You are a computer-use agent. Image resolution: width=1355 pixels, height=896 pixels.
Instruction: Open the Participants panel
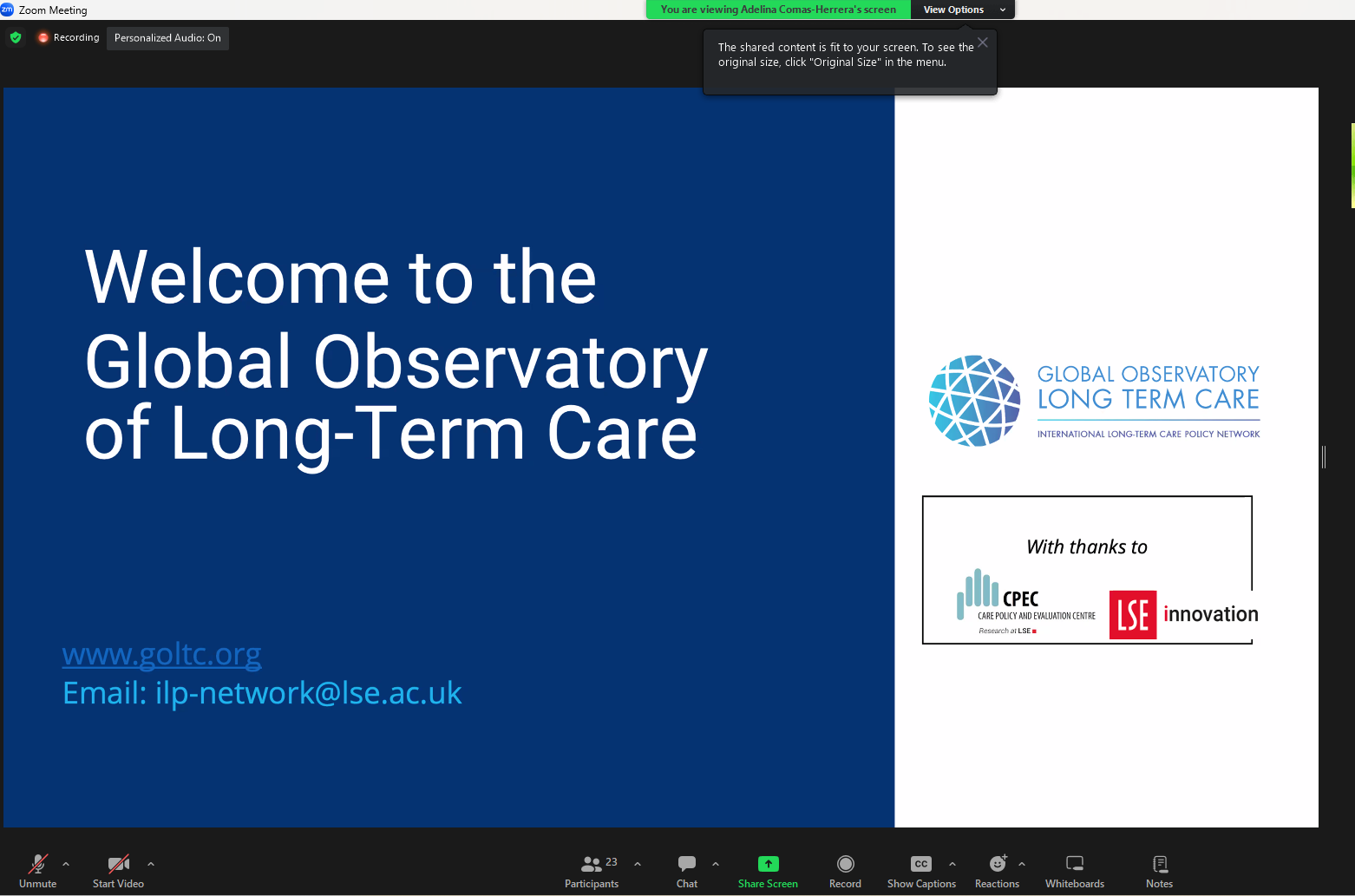pyautogui.click(x=592, y=871)
